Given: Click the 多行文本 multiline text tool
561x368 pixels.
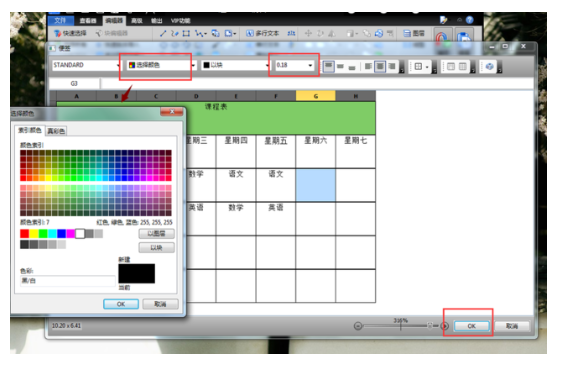Looking at the screenshot, I should (263, 34).
